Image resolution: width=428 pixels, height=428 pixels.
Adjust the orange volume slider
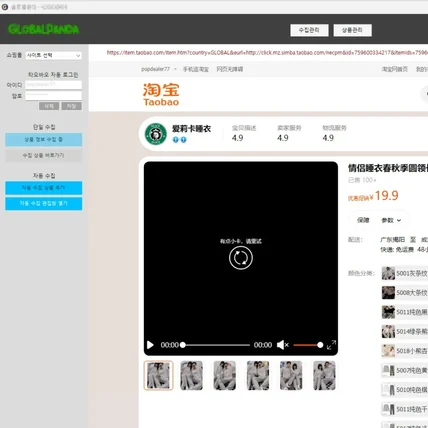tap(308, 345)
